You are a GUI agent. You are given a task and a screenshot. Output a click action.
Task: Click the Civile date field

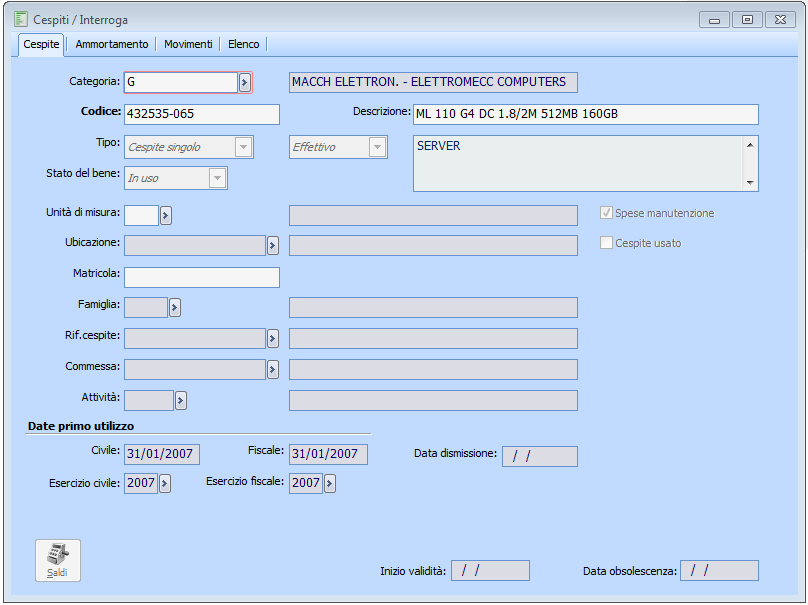(162, 454)
